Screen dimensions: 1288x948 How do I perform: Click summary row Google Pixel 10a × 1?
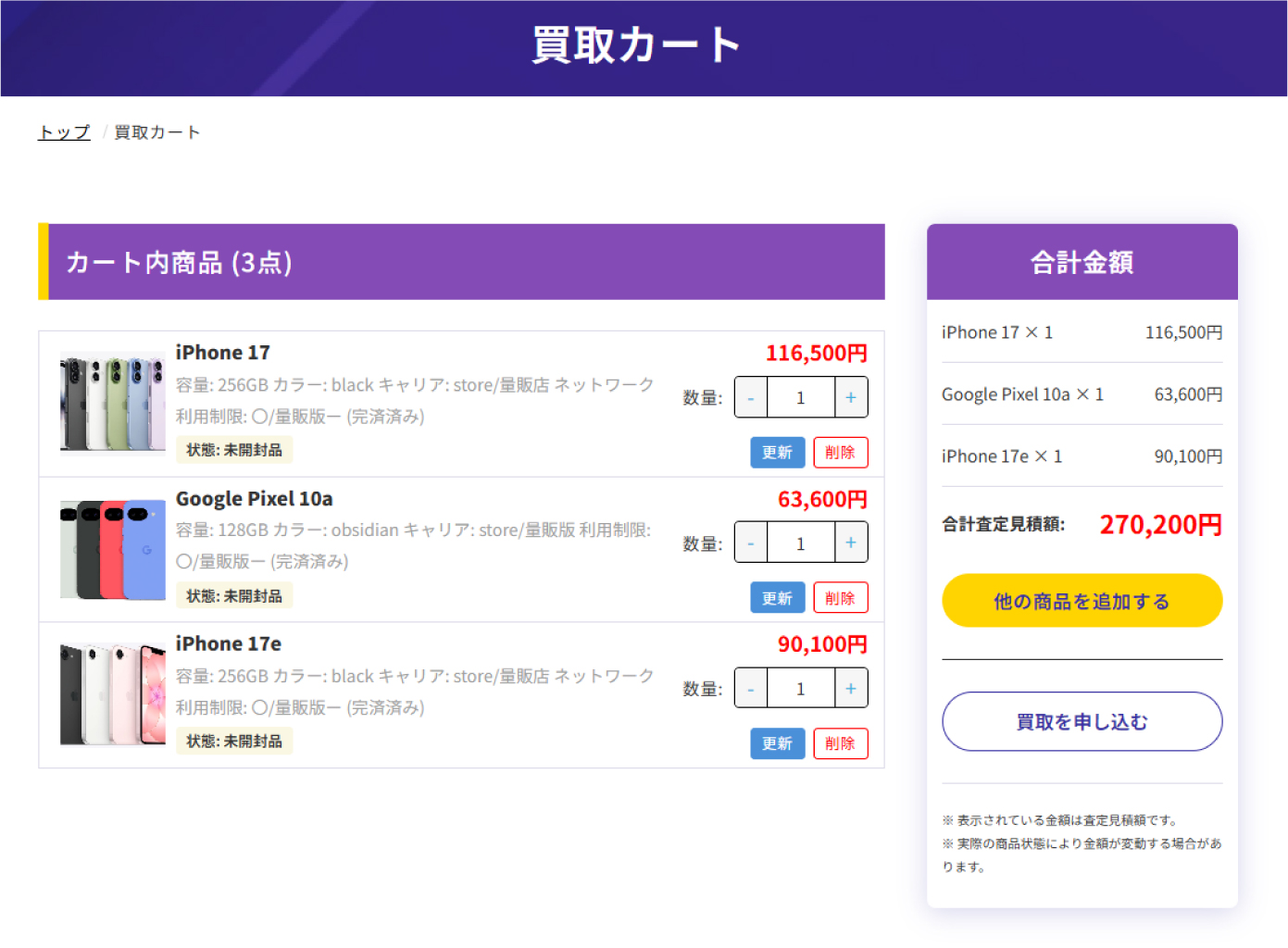(1082, 394)
